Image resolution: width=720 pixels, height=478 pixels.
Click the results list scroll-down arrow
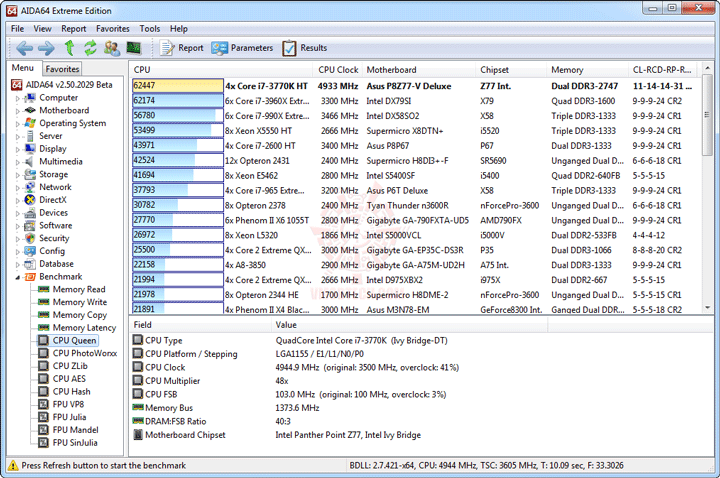[x=708, y=308]
